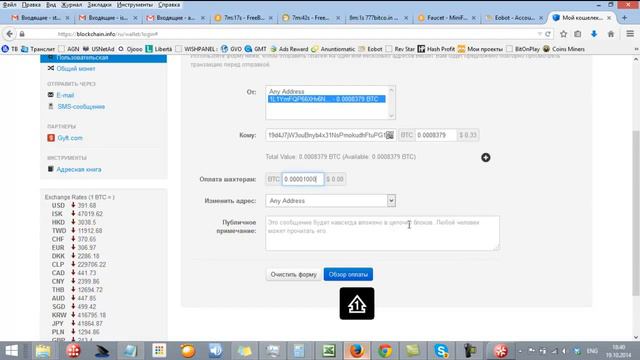Image resolution: width=640 pixels, height=360 pixels.
Task: Open the Coins Miners bookmark
Action: 564,49
